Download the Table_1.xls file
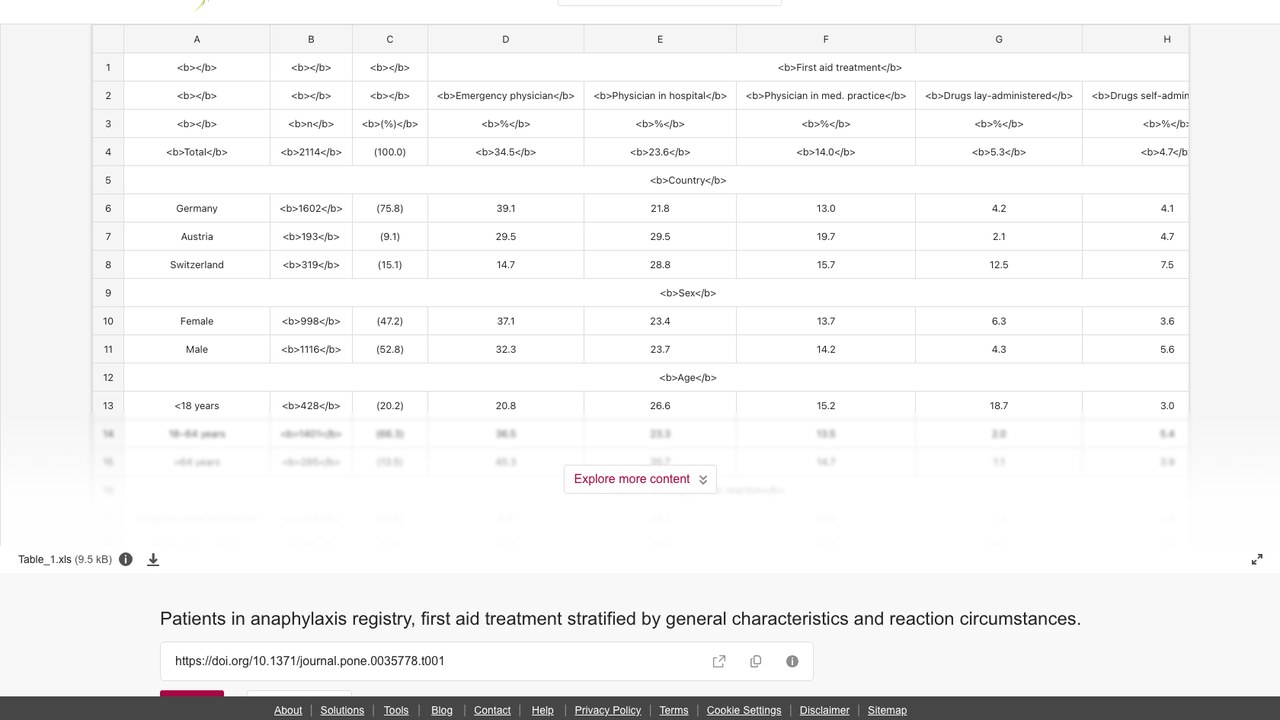This screenshot has width=1280, height=720. pos(153,559)
